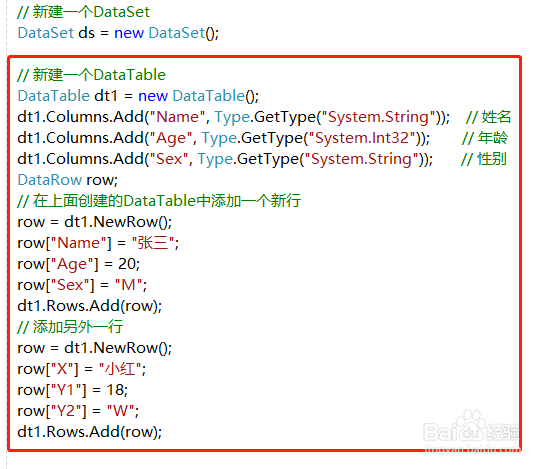
Task: Click the comment line "// 新建一个DataSet"
Action: [x=83, y=12]
